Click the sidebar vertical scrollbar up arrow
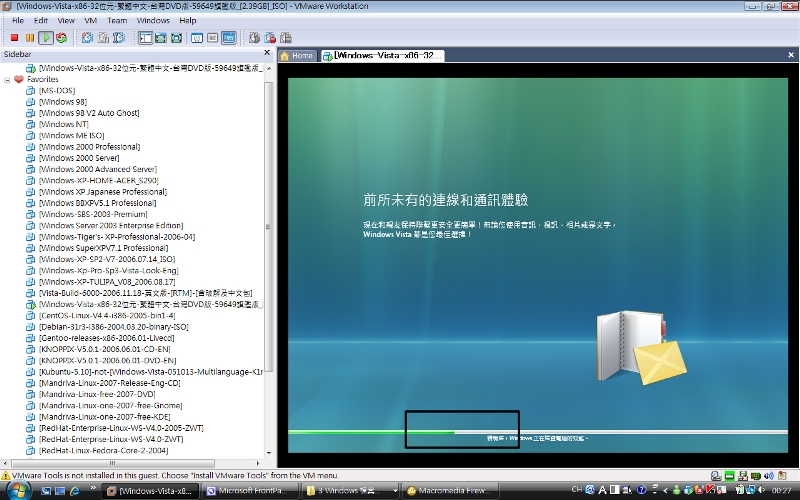Image resolution: width=800 pixels, height=500 pixels. (269, 68)
